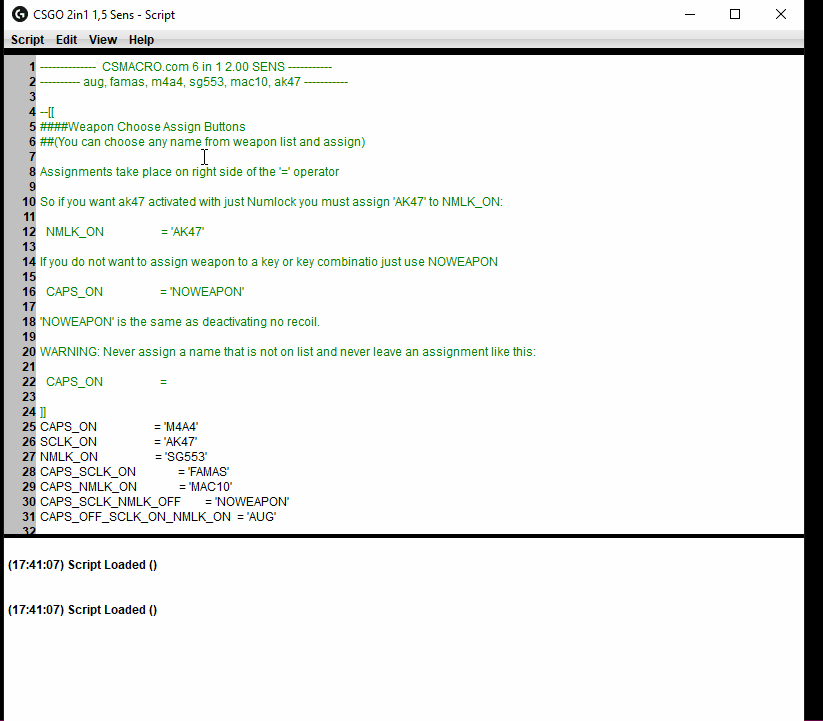Click the WARNING comment on line 20
This screenshot has height=721, width=823.
click(x=287, y=352)
